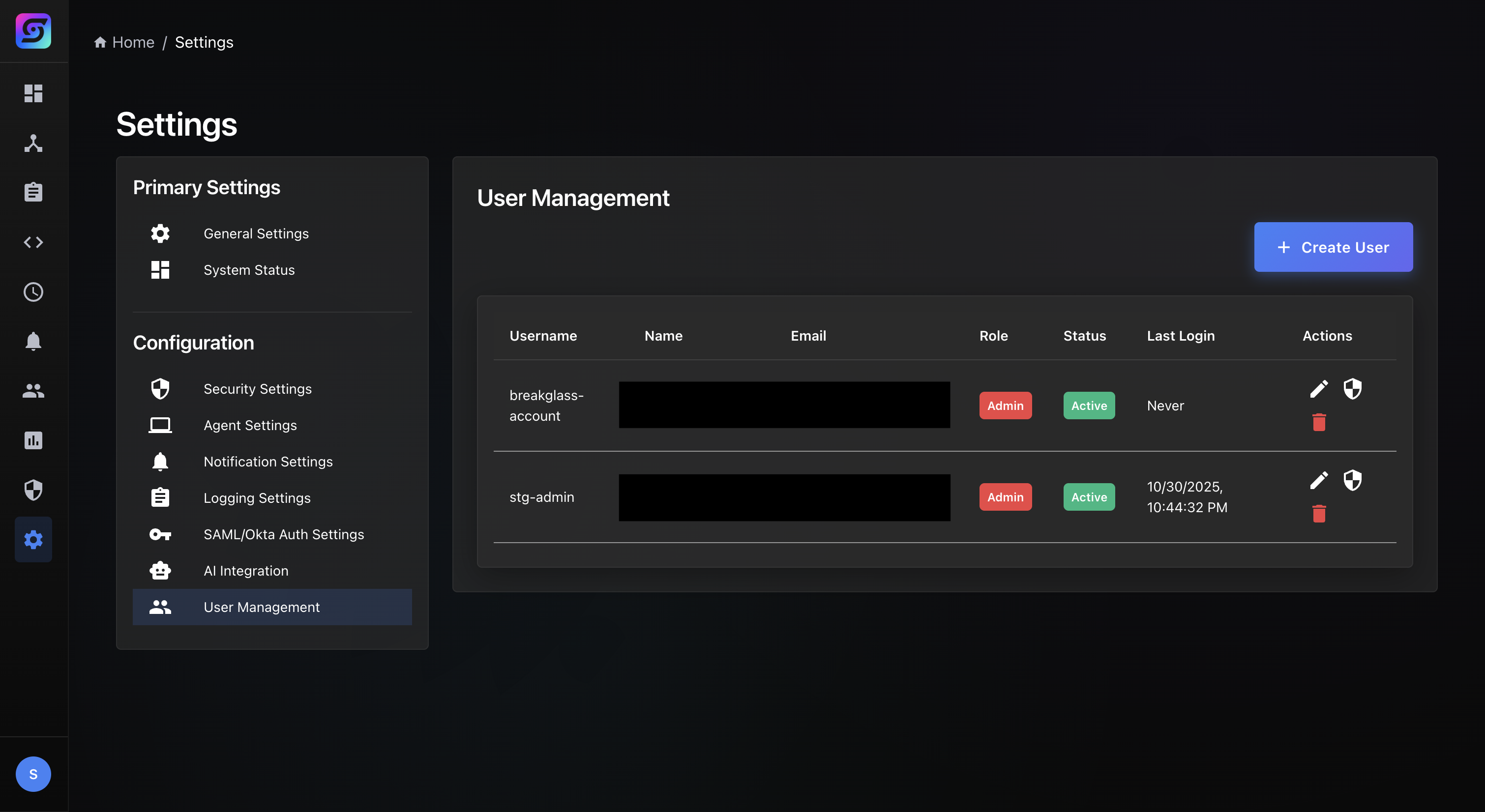View notifications via the bell sidebar icon

click(x=33, y=342)
